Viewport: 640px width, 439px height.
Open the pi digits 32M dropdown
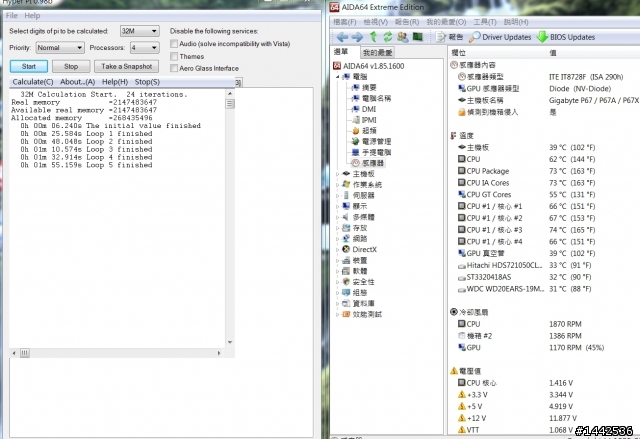coord(140,31)
